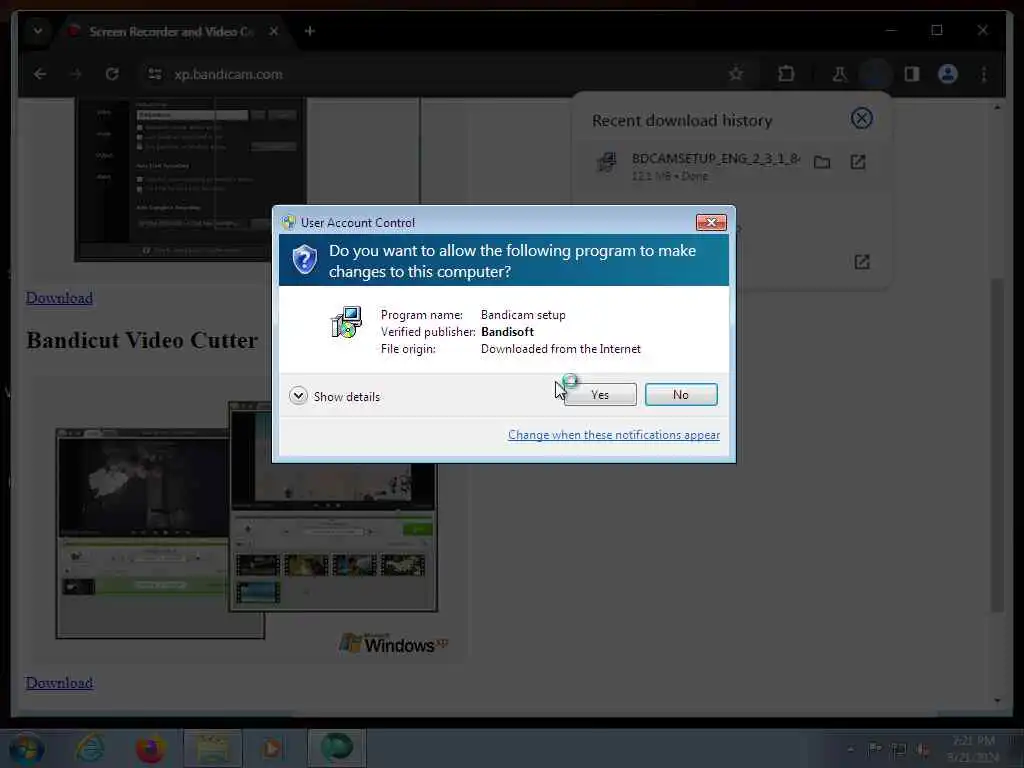The height and width of the screenshot is (768, 1024).
Task: Click network icon in system tray
Action: click(899, 749)
